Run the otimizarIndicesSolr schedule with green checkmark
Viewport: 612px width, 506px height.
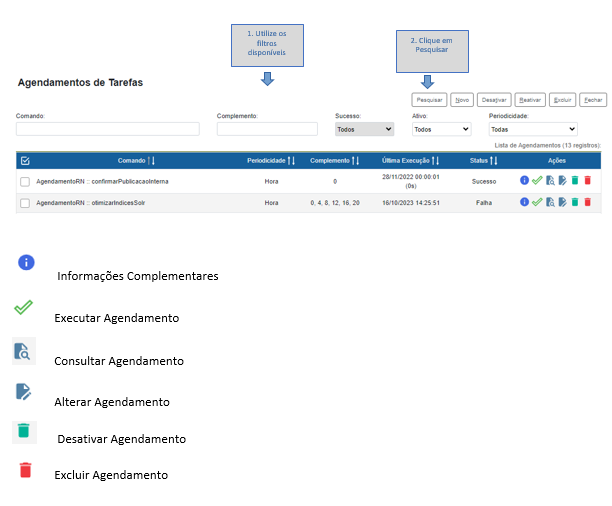click(537, 202)
